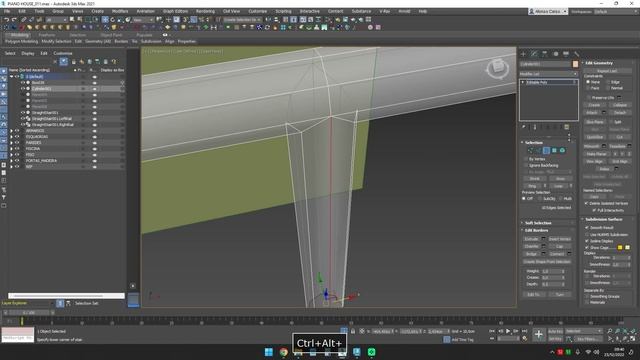This screenshot has height=360, width=640.
Task: Open the Modify command panel tab
Action: pyautogui.click(x=534, y=54)
